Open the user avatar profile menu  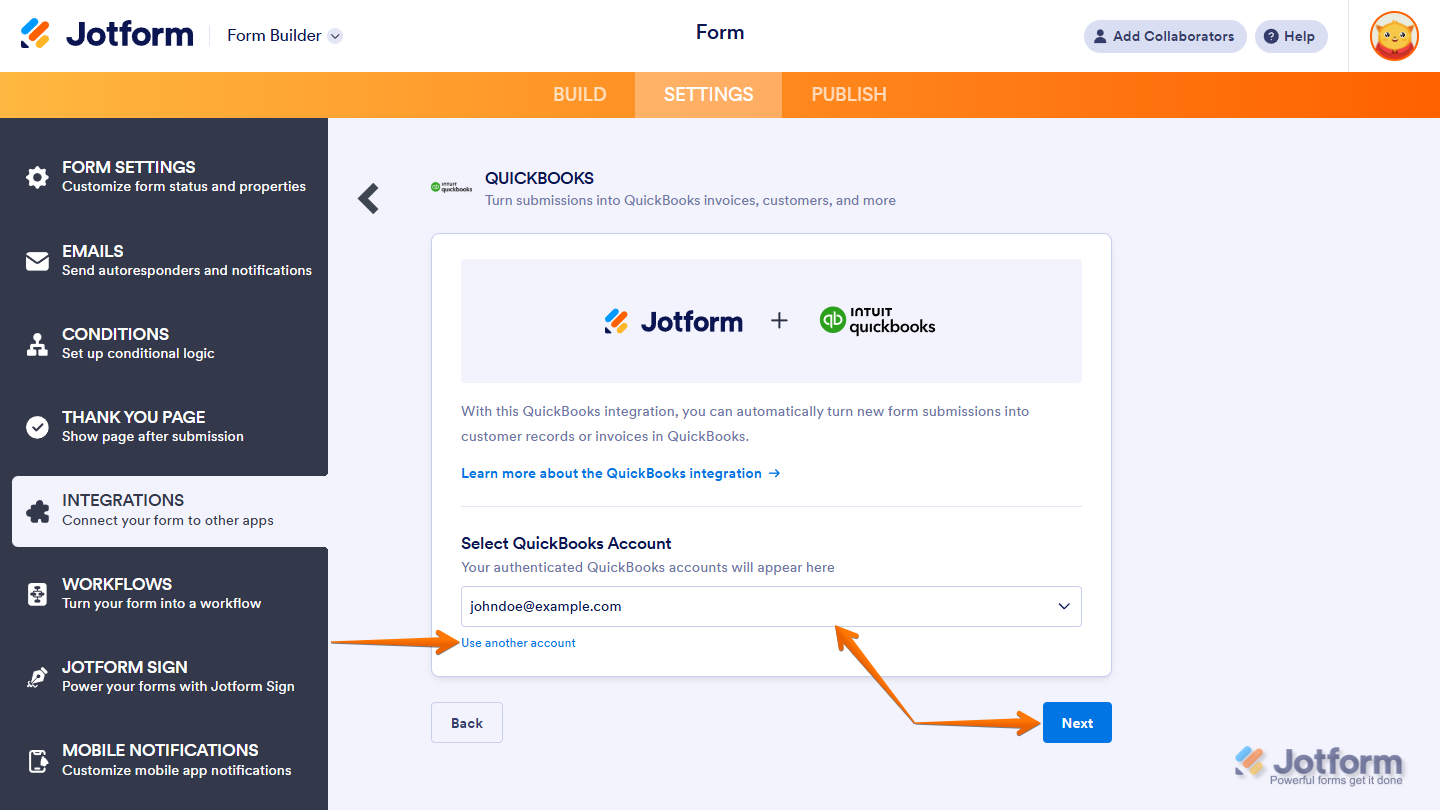(1394, 36)
